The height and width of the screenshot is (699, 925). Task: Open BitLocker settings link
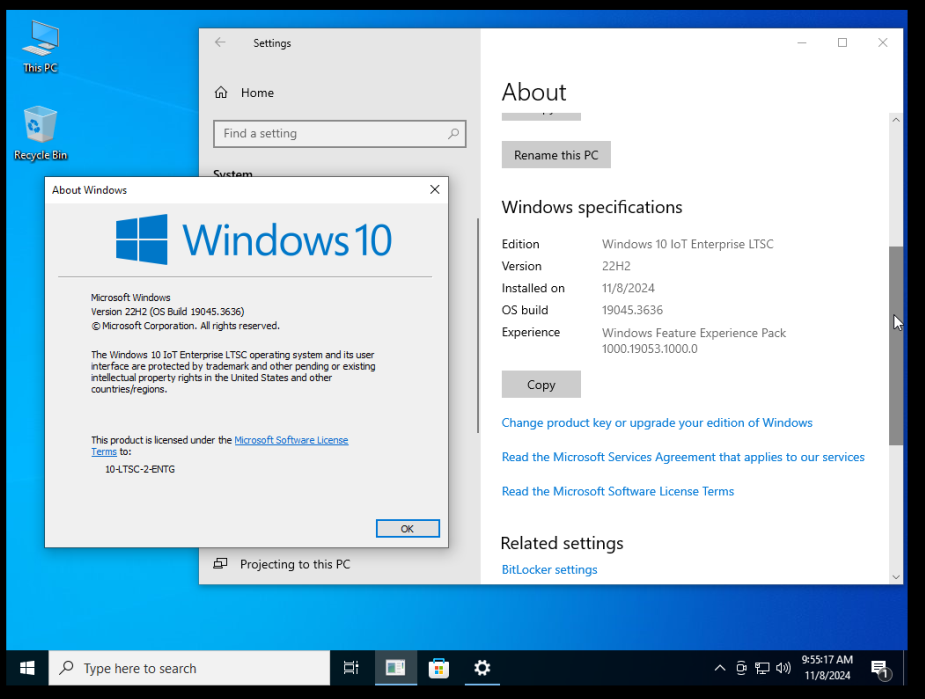[549, 570]
